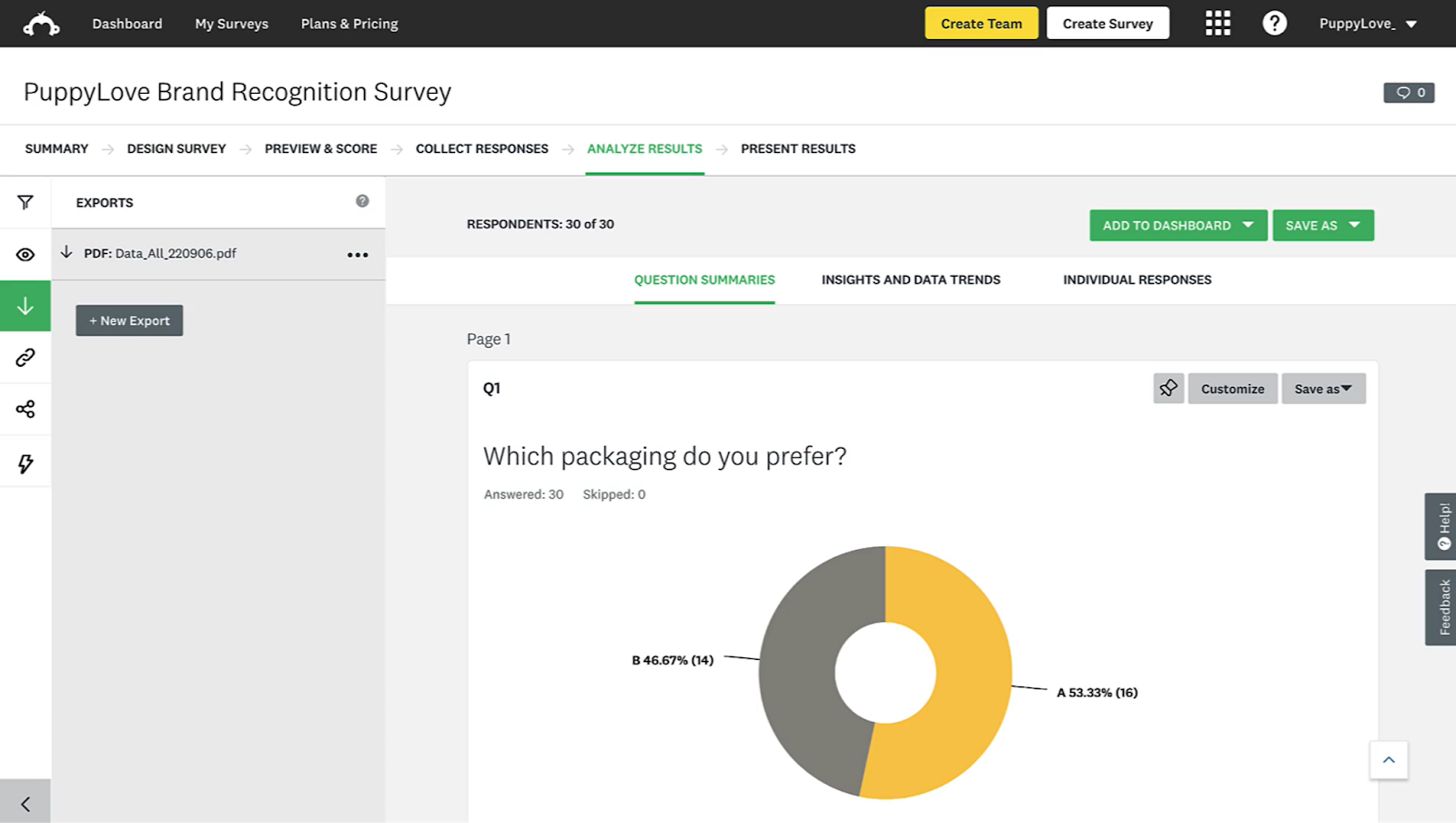Image resolution: width=1456 pixels, height=823 pixels.
Task: Expand the PuppyLove_ account dropdown
Action: tap(1369, 23)
